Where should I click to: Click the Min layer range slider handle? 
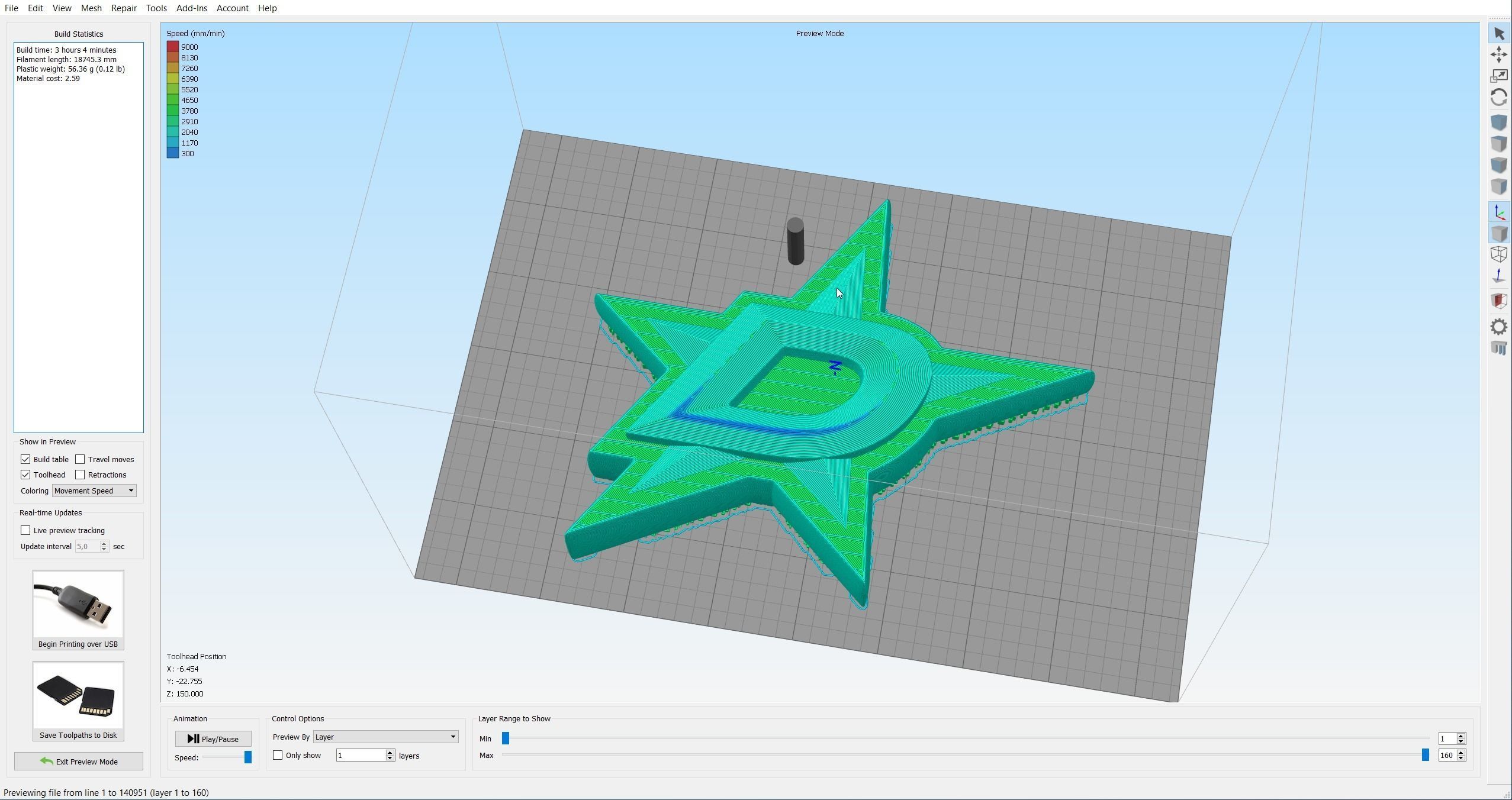coord(506,738)
